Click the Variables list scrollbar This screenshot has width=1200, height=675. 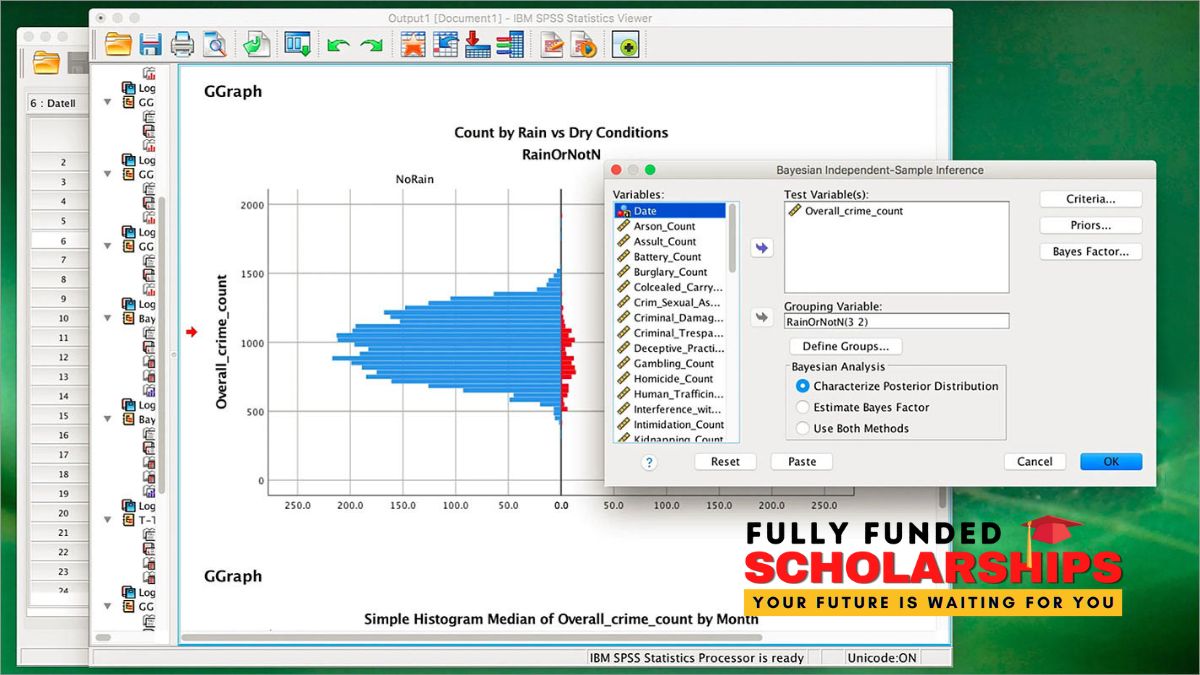(733, 238)
